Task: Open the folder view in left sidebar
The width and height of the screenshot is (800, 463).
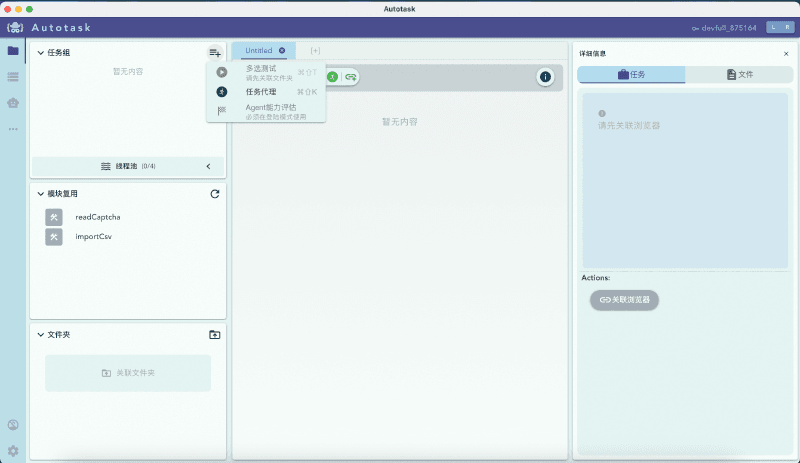Action: point(13,51)
